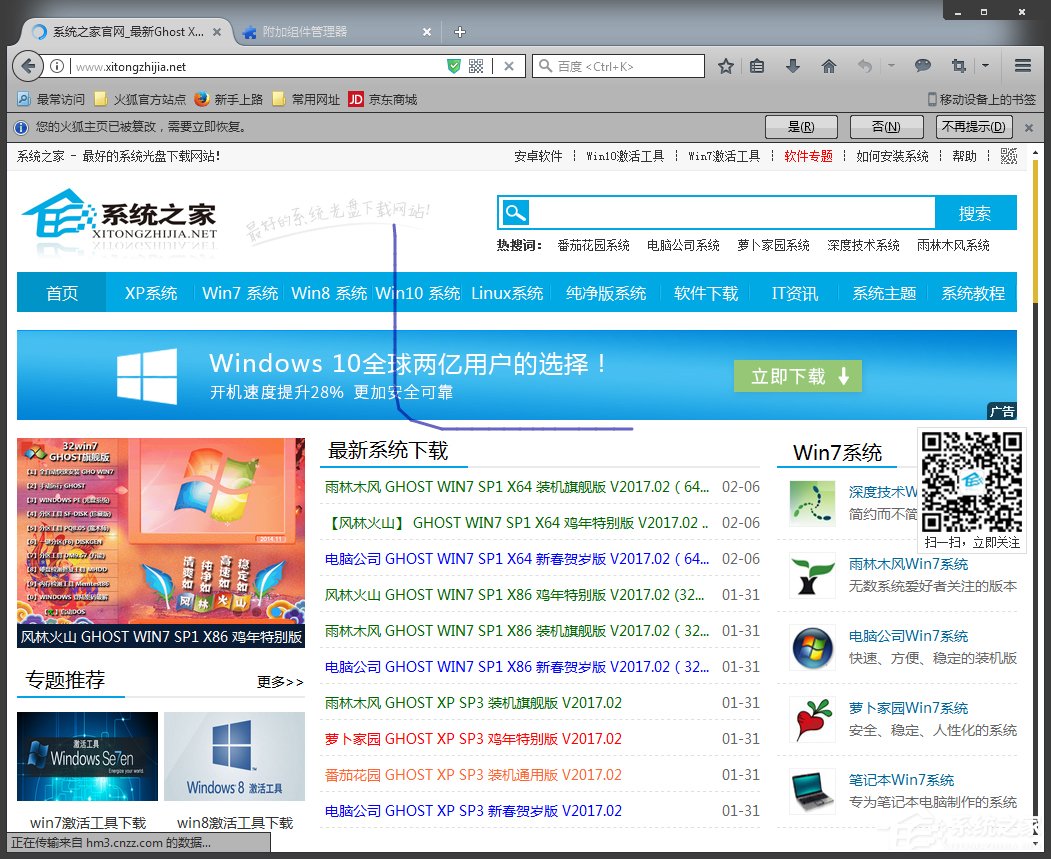Select the screenshot crop toolbar icon
This screenshot has width=1051, height=859.
958,65
